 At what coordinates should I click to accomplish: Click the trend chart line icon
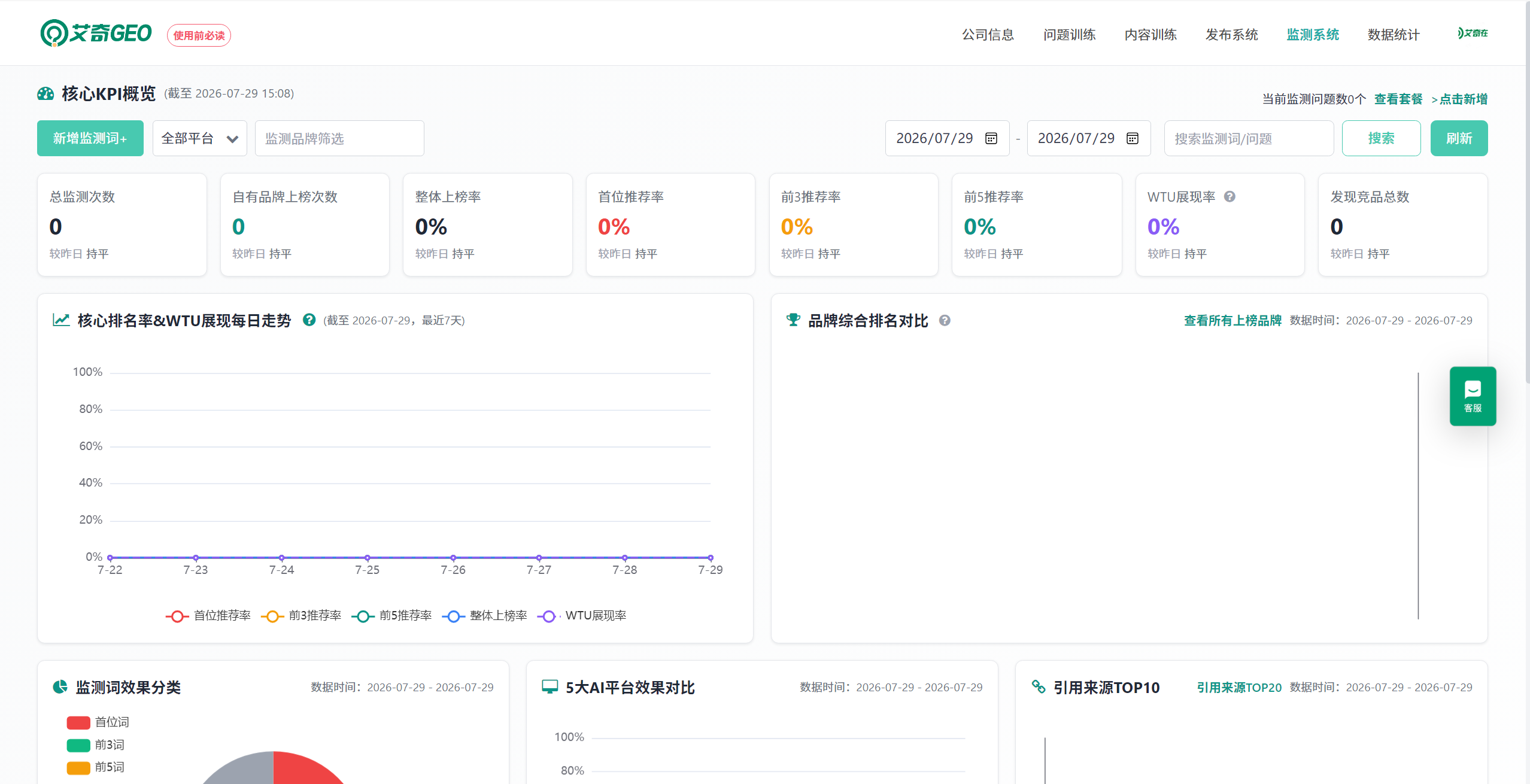61,320
